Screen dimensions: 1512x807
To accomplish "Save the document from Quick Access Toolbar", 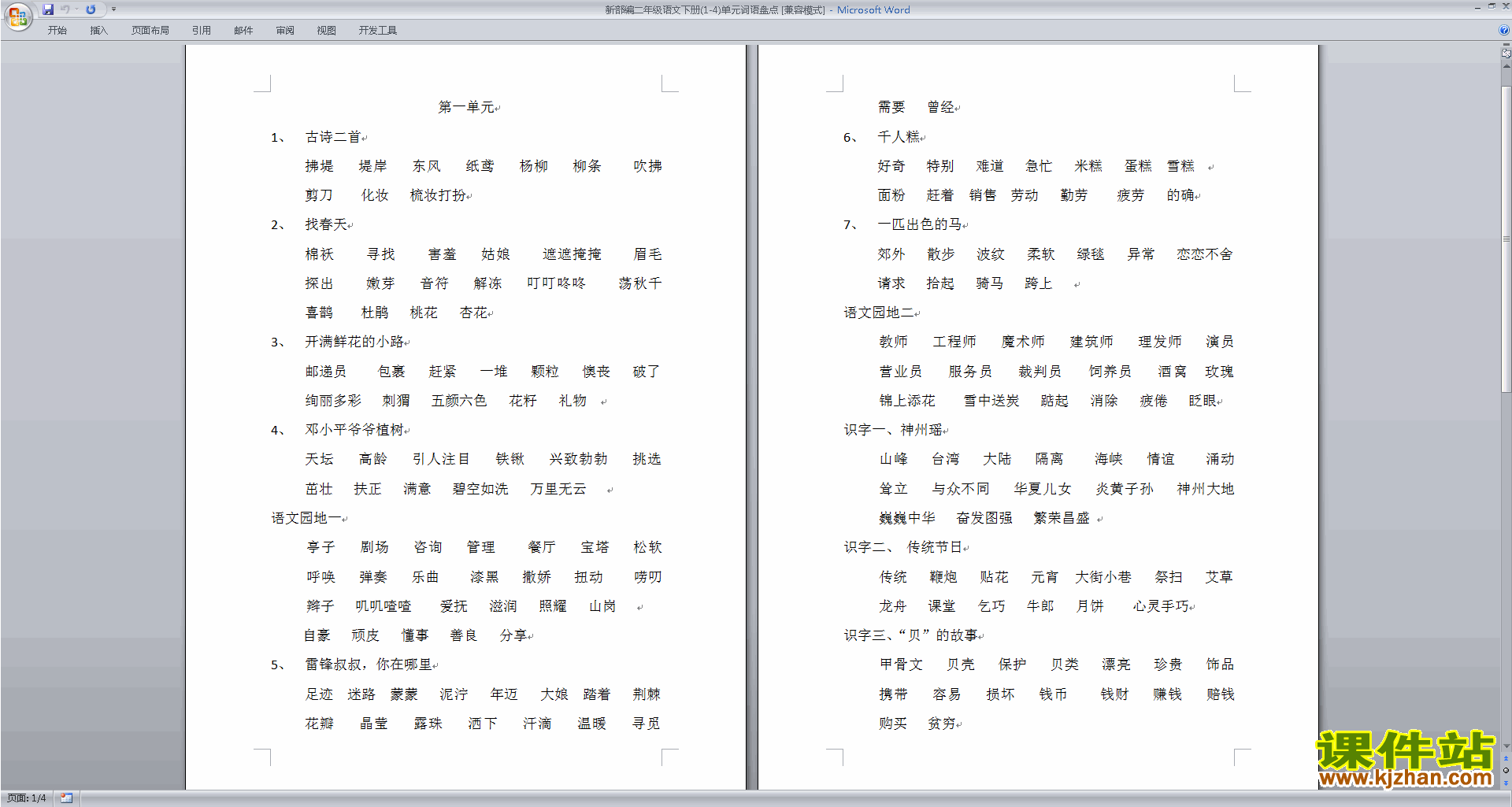I will [48, 9].
